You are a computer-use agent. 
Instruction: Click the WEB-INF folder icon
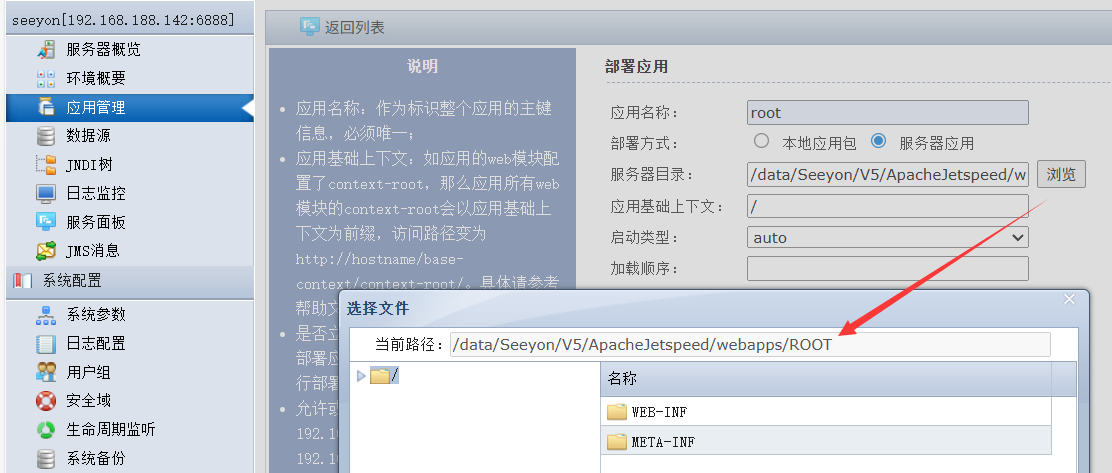[617, 412]
